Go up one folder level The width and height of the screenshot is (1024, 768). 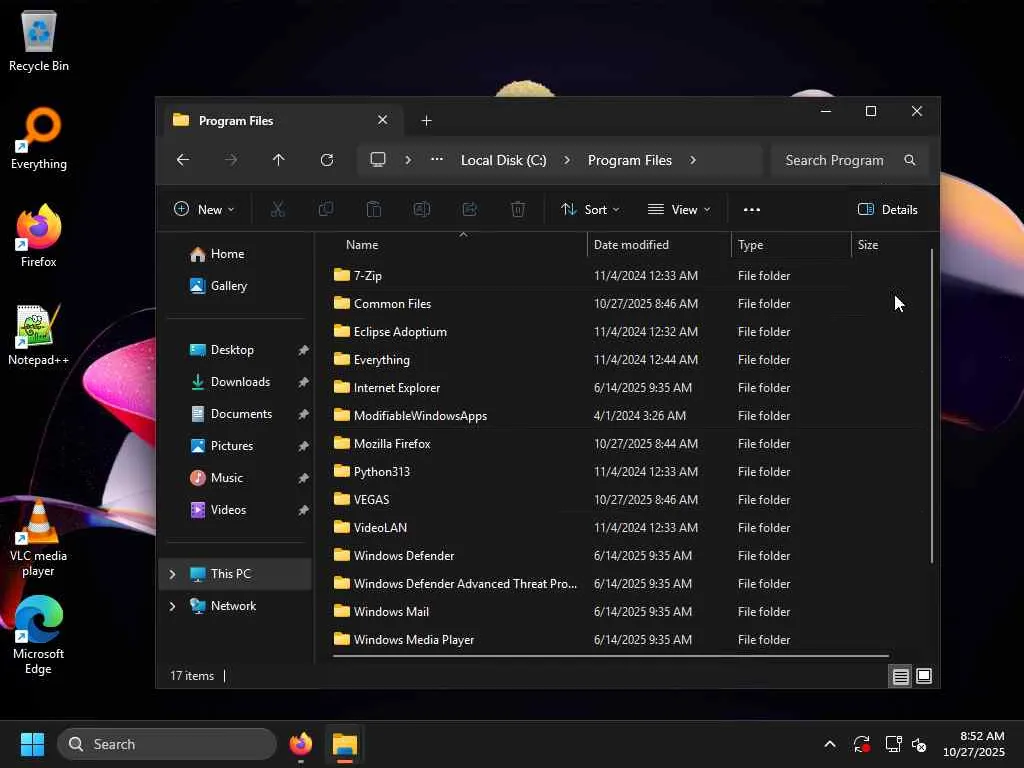click(279, 160)
